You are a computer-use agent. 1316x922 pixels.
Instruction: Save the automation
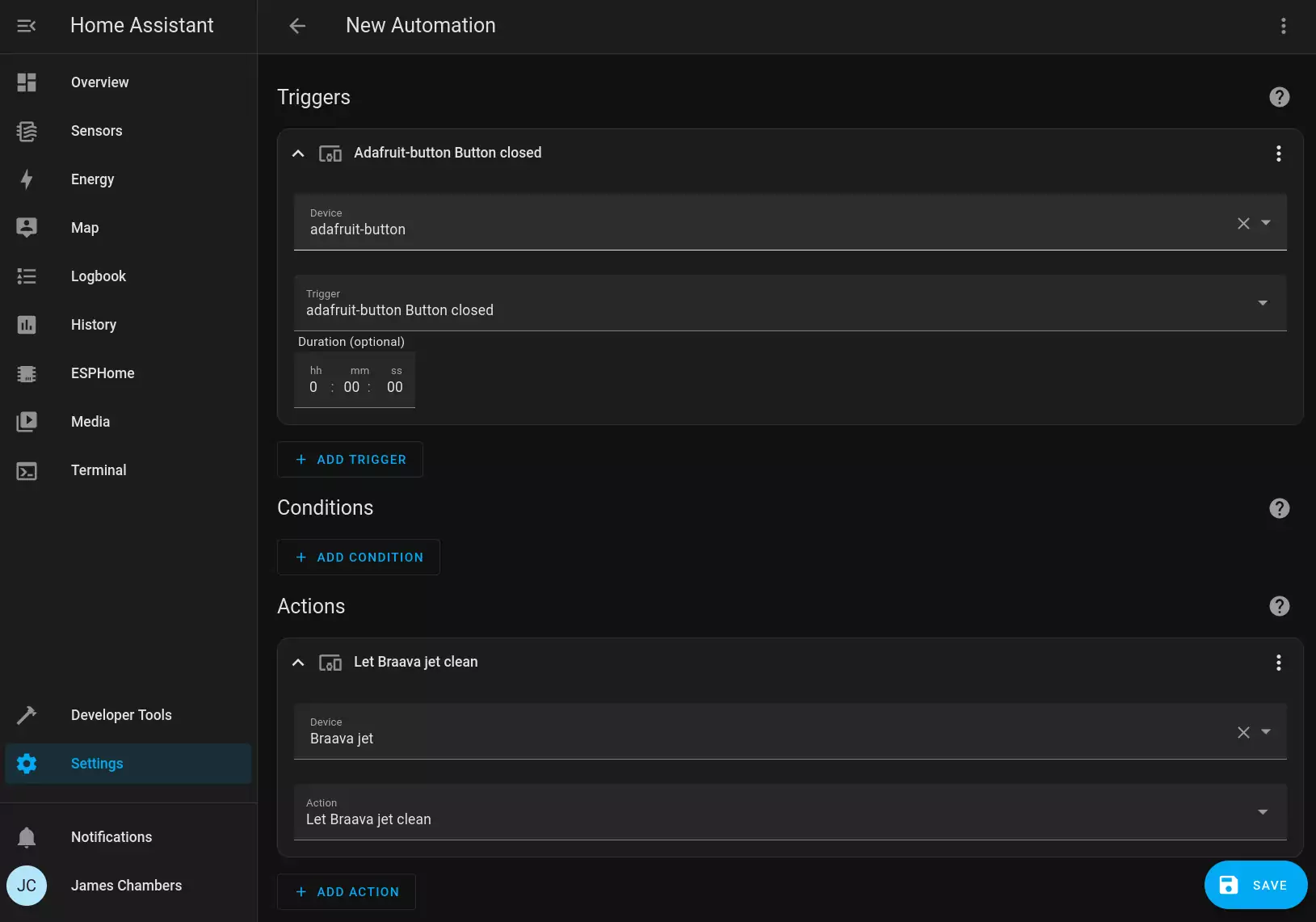pos(1255,885)
